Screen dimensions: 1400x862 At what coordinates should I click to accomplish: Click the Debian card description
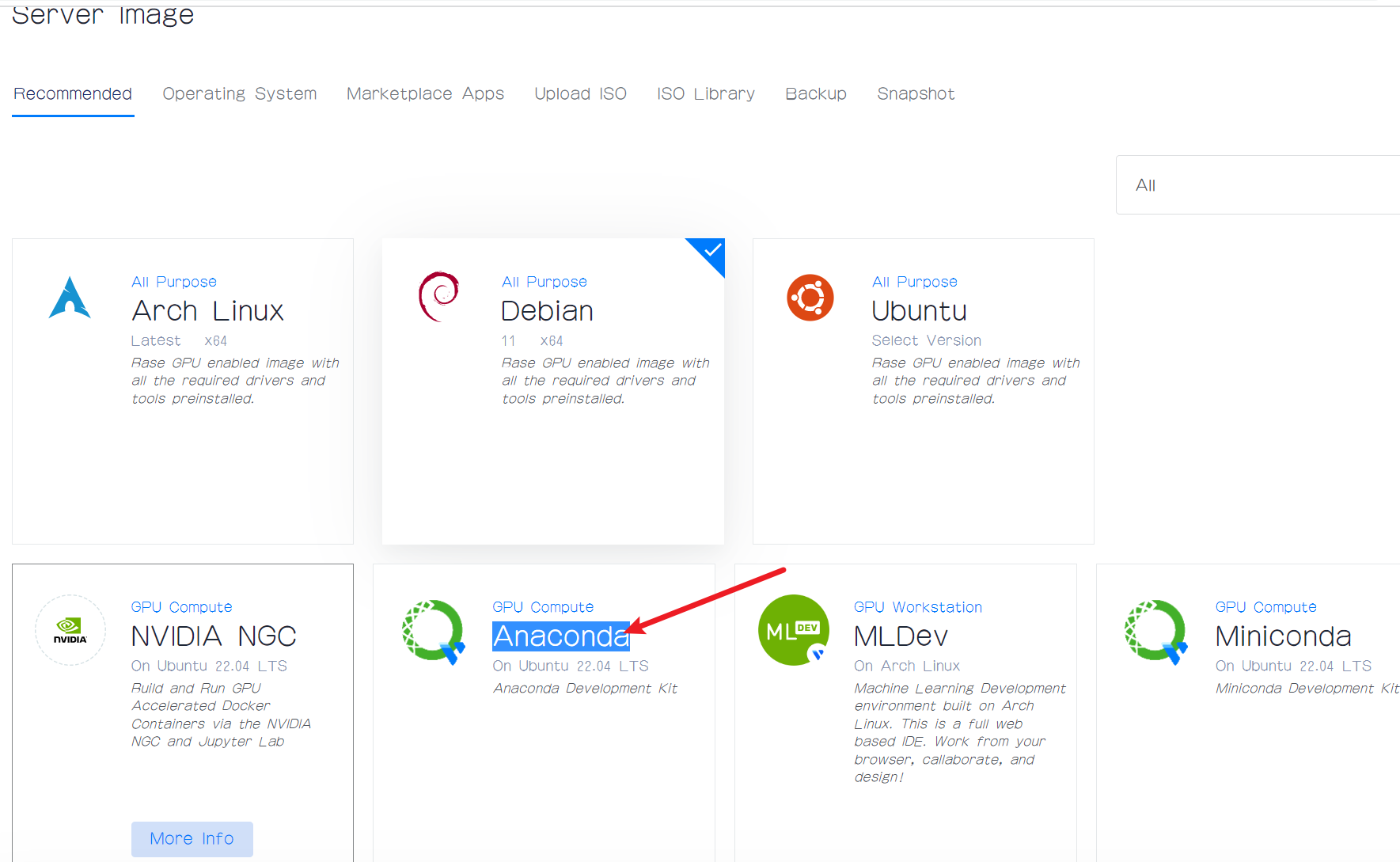605,381
